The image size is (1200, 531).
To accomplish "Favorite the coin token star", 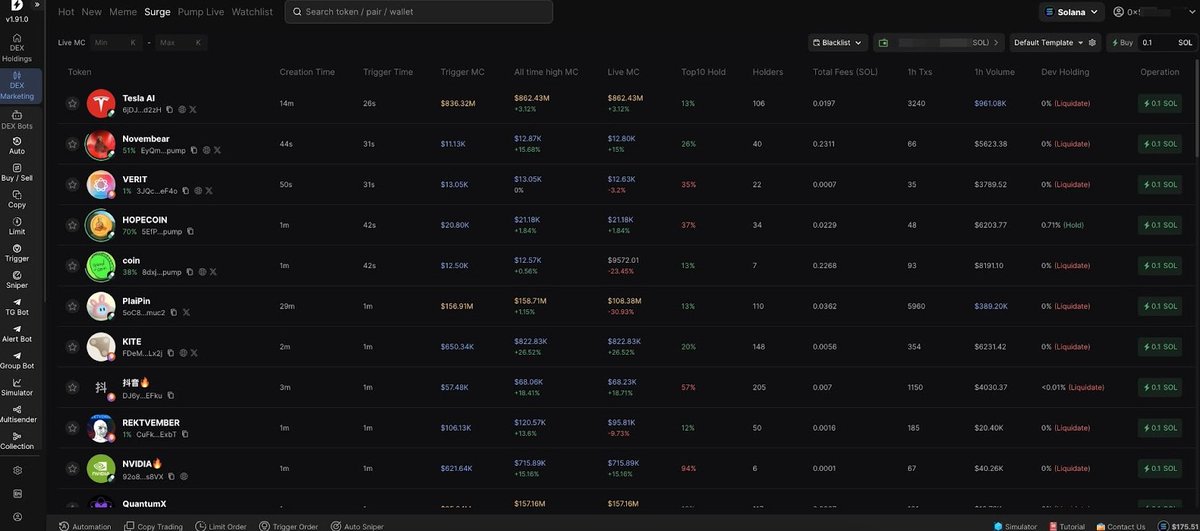I will coord(72,266).
